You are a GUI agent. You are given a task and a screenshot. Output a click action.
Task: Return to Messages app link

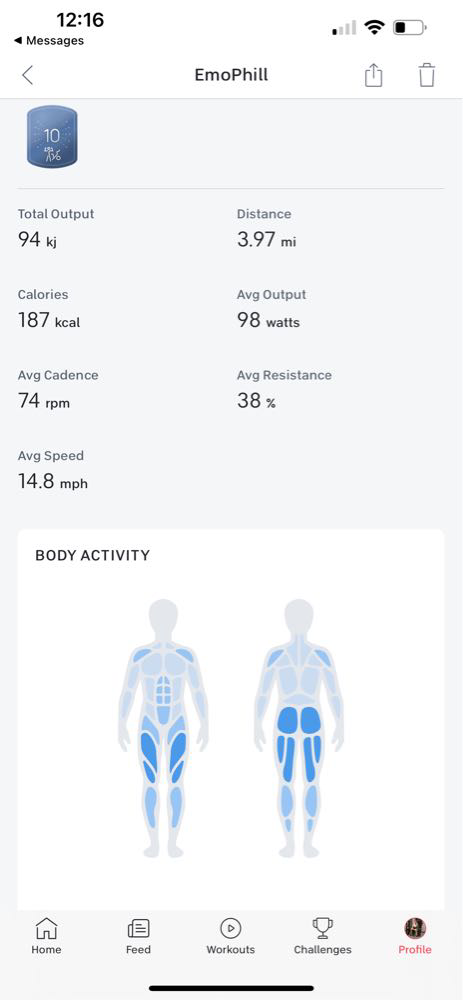pos(48,41)
